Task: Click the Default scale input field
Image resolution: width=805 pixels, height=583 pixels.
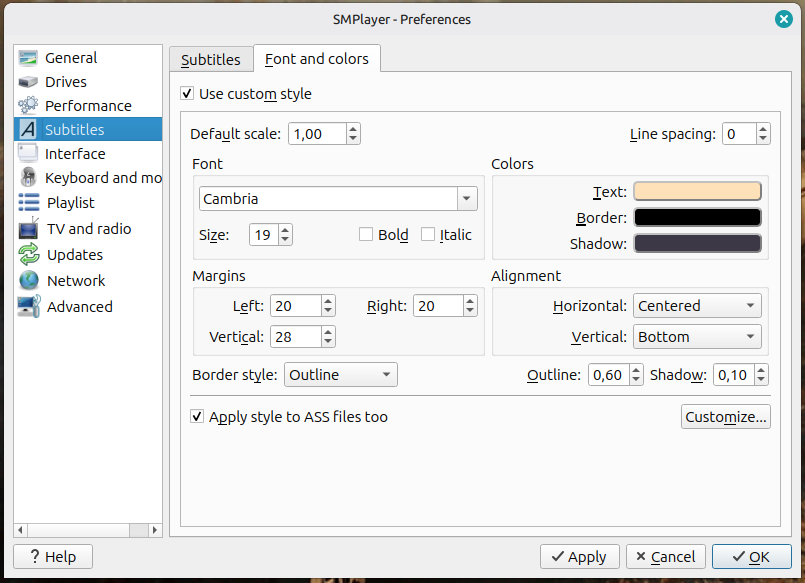Action: click(317, 134)
